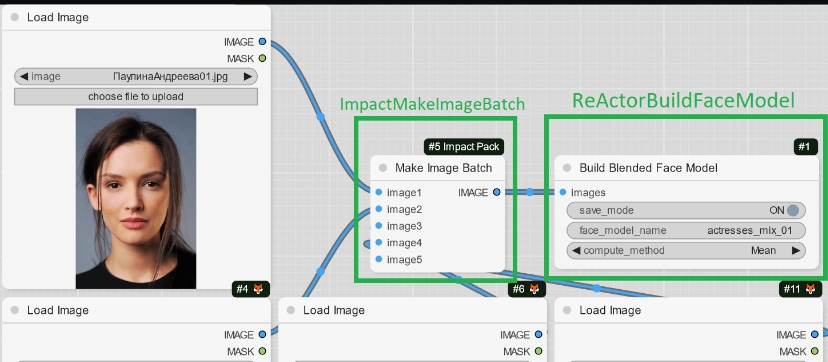Collapse the Make Image Batch node dot
Screen dimensions: 828x362
383,168
